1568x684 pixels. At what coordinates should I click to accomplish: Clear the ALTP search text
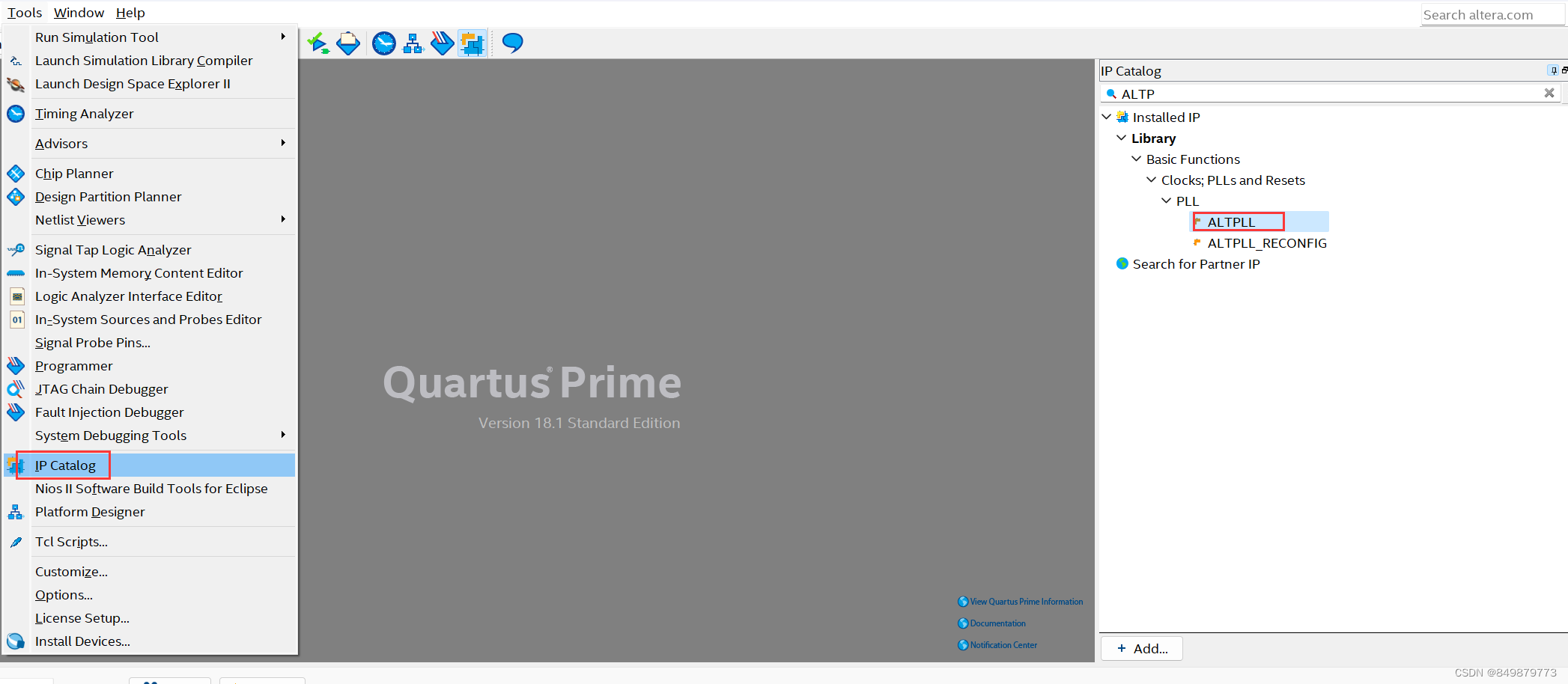pyautogui.click(x=1549, y=93)
